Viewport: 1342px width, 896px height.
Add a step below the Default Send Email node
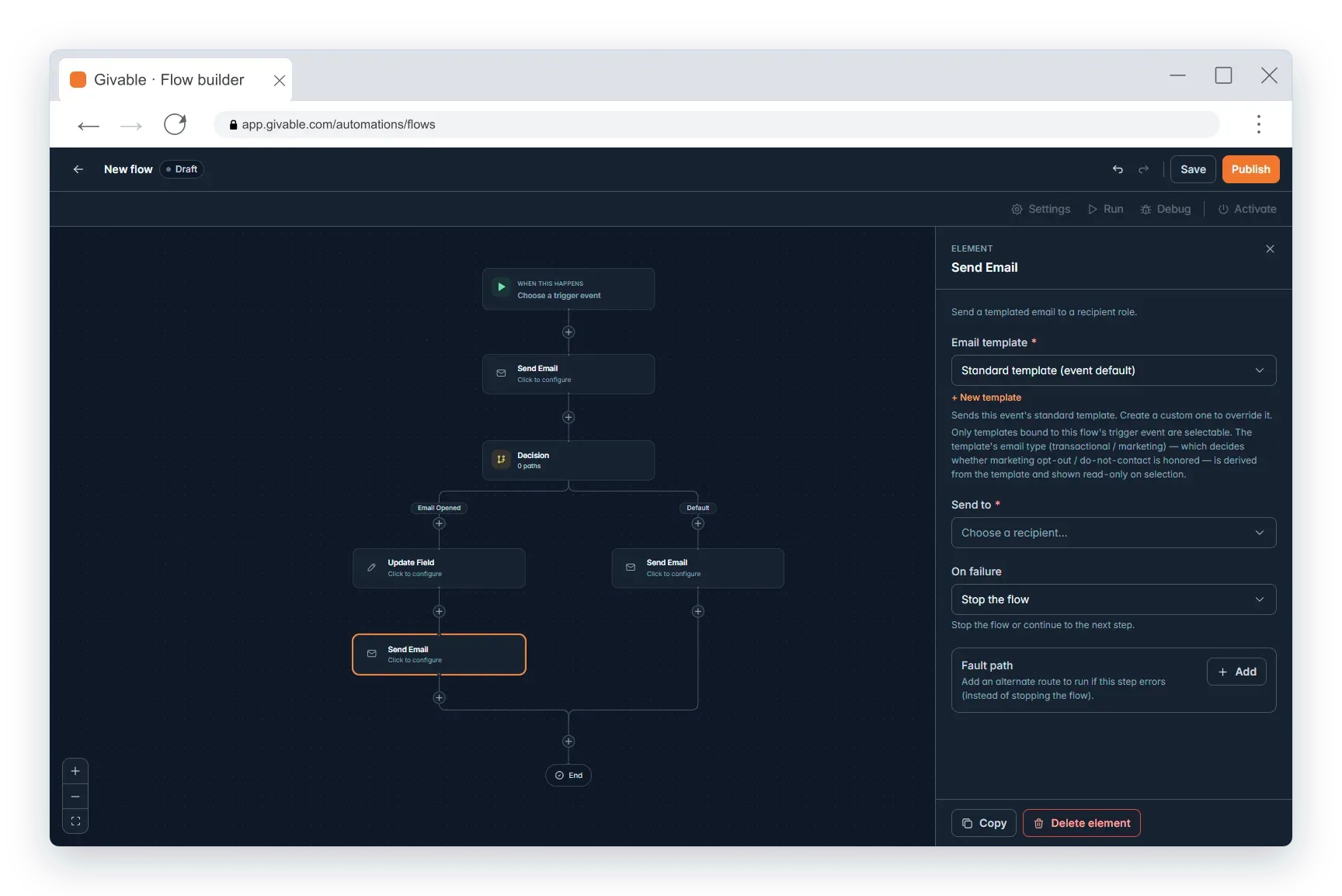(697, 612)
